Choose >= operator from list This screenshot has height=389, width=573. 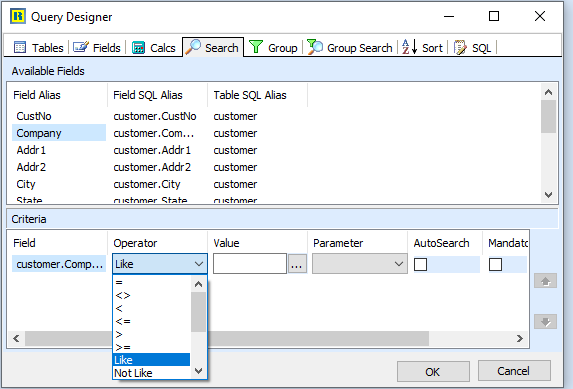pos(152,347)
